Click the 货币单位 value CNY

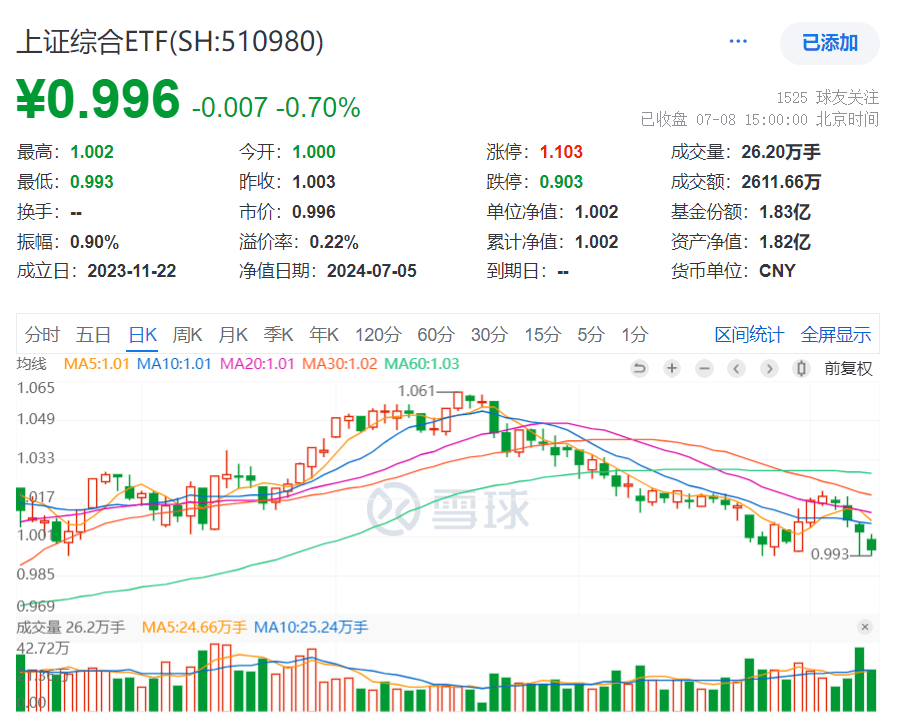click(777, 271)
